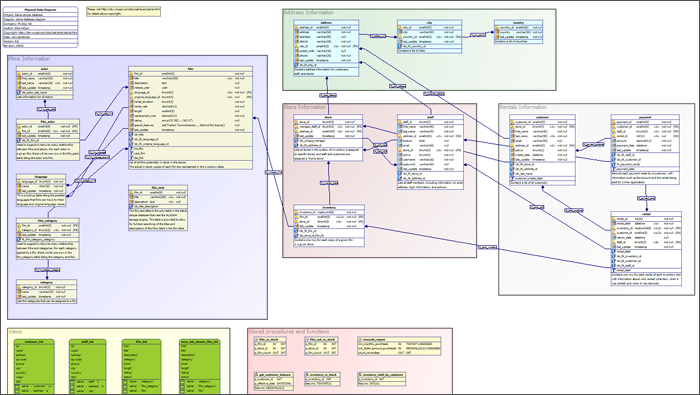Click relationship label between film_actor and actor

point(46,109)
